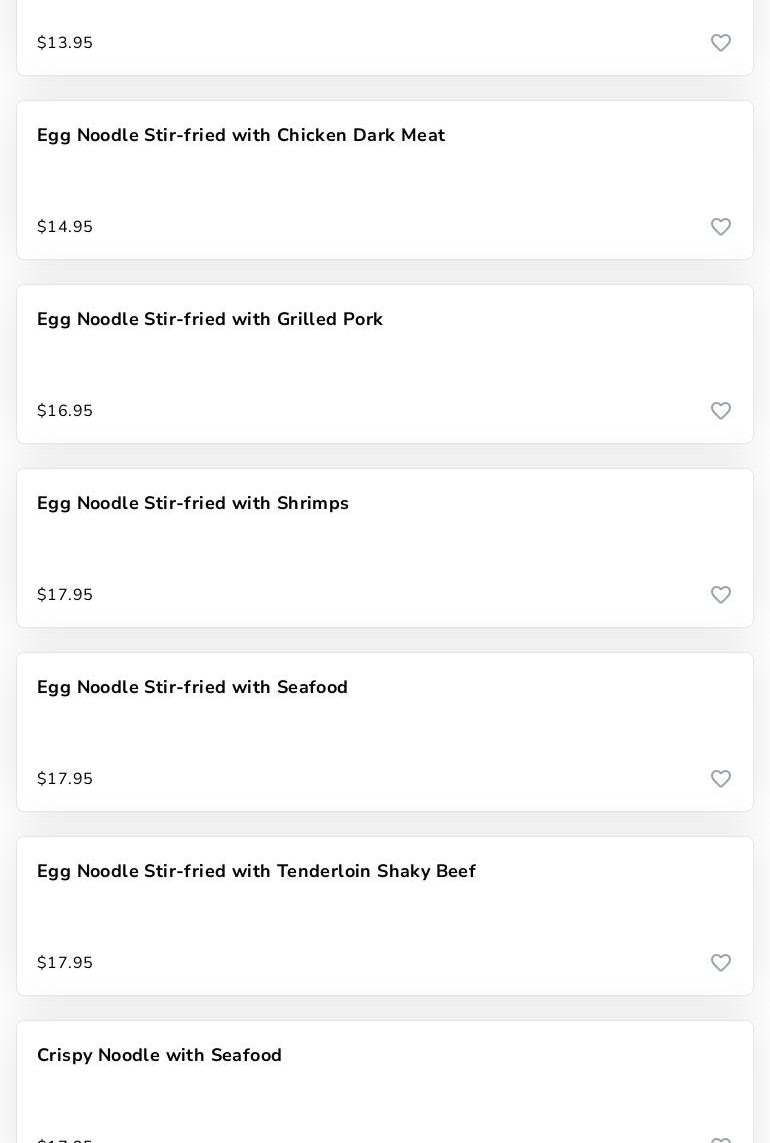Heart the Egg Noodle Stir-fried with Seafood

tap(721, 779)
